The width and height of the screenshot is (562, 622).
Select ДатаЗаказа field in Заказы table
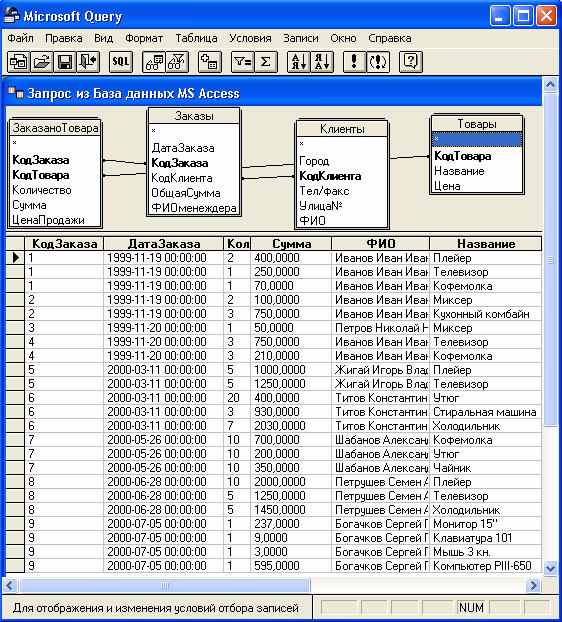183,148
